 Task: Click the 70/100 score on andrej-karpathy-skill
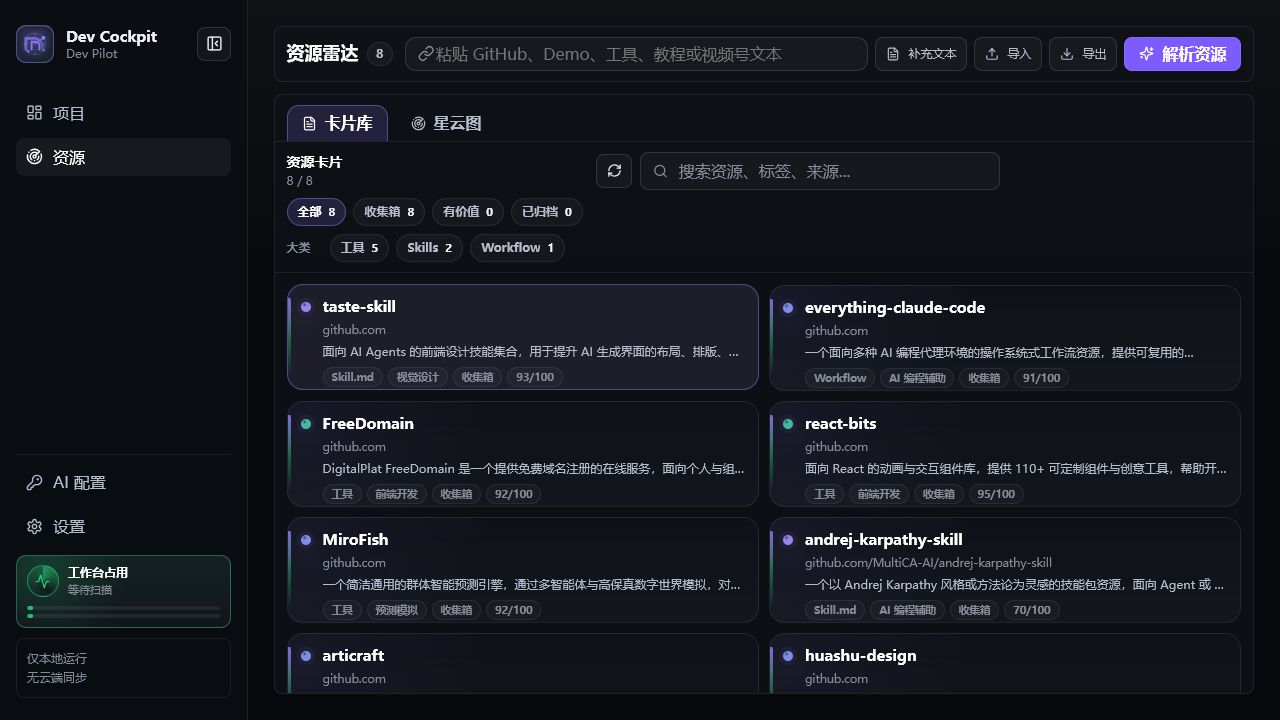coord(1032,610)
